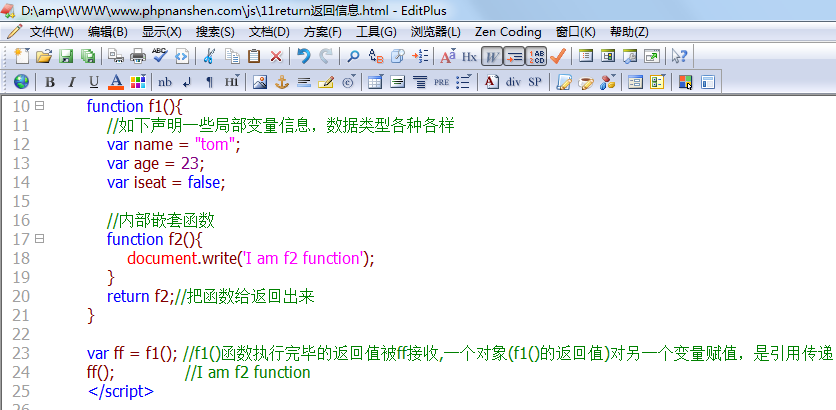
Task: Open the browser preview globe icon
Action: click(22, 82)
